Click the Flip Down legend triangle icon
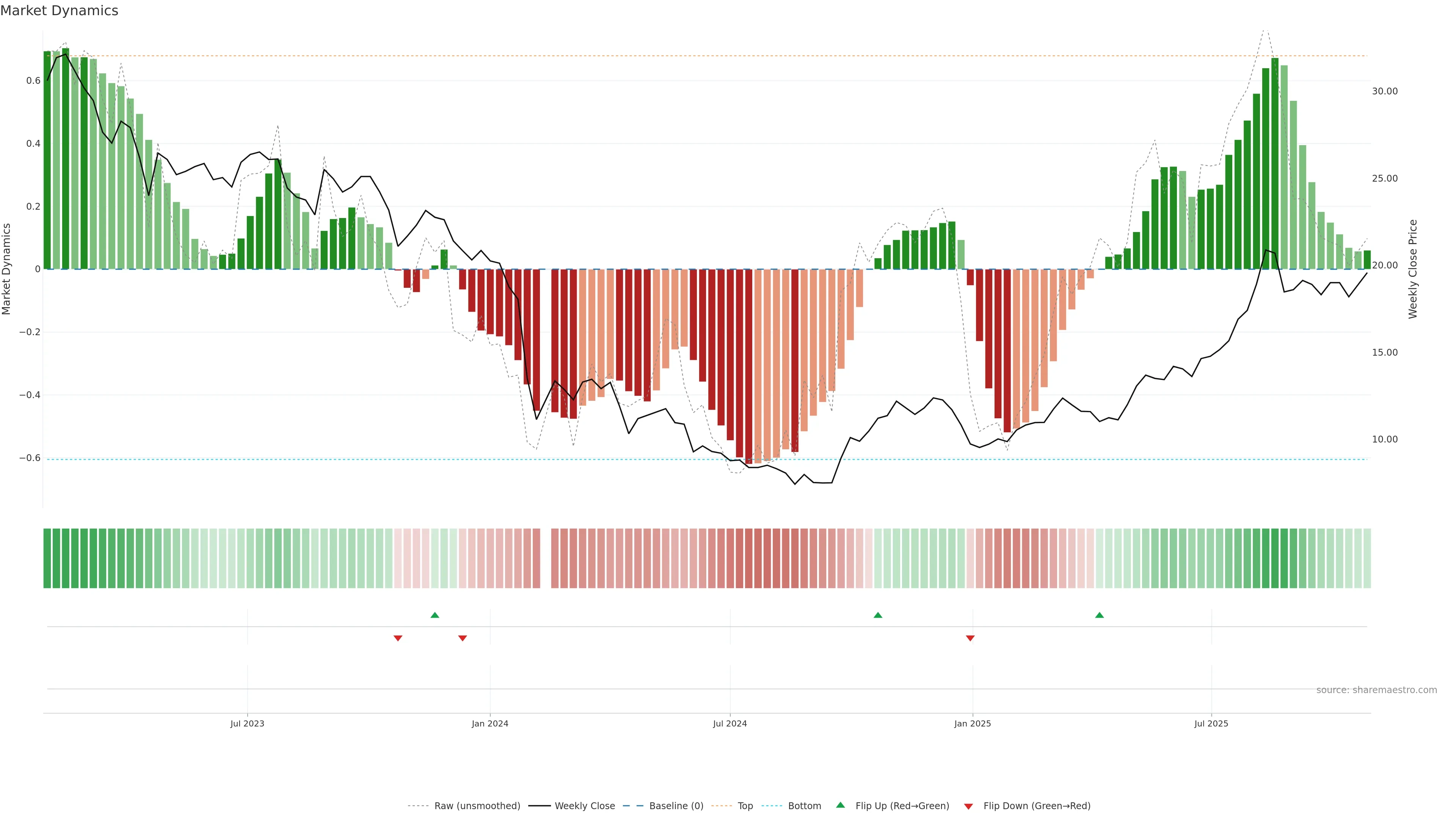 tap(968, 806)
